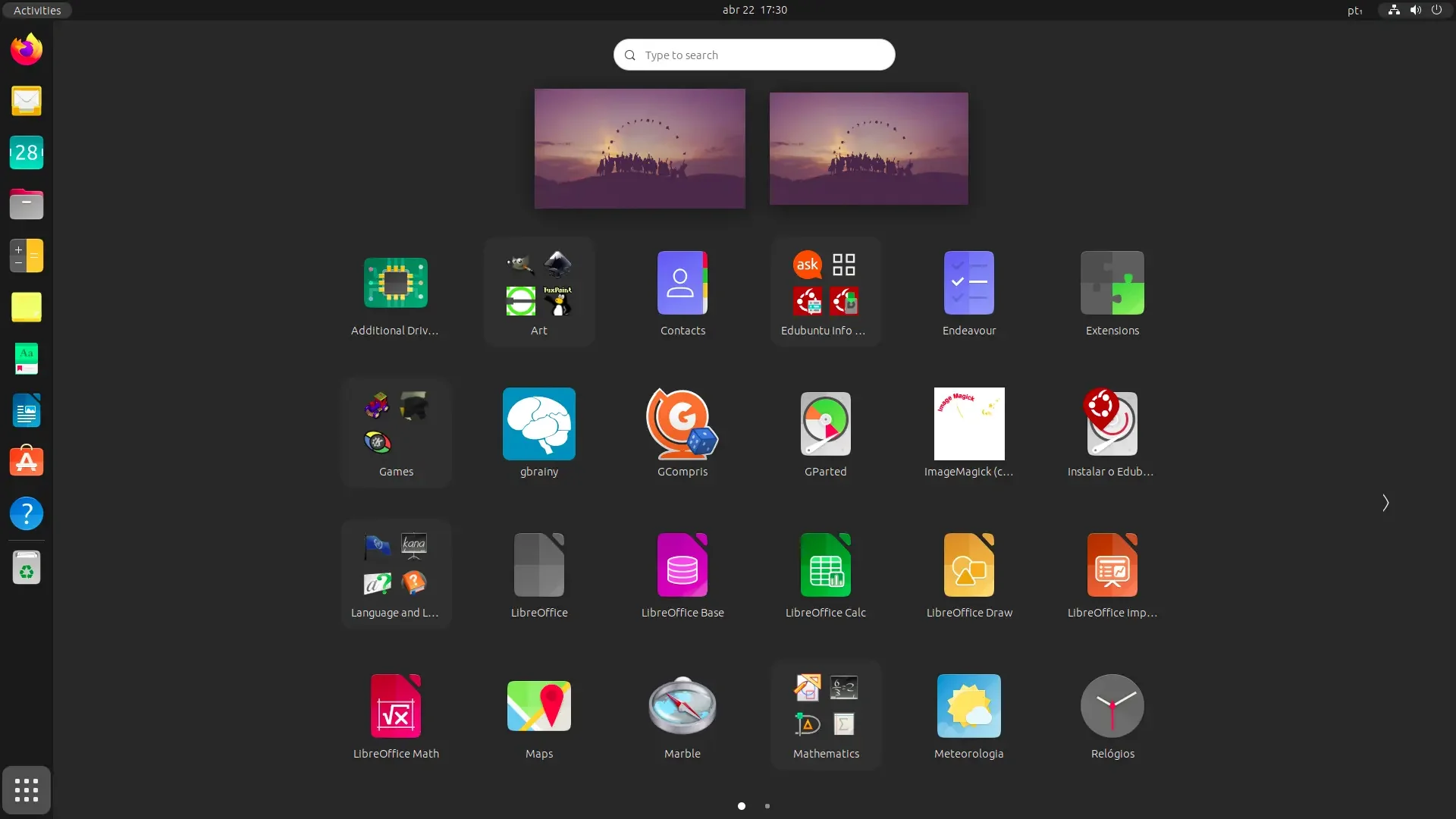Viewport: 1456px width, 819px height.
Task: Launch Contacts application
Action: tap(682, 293)
